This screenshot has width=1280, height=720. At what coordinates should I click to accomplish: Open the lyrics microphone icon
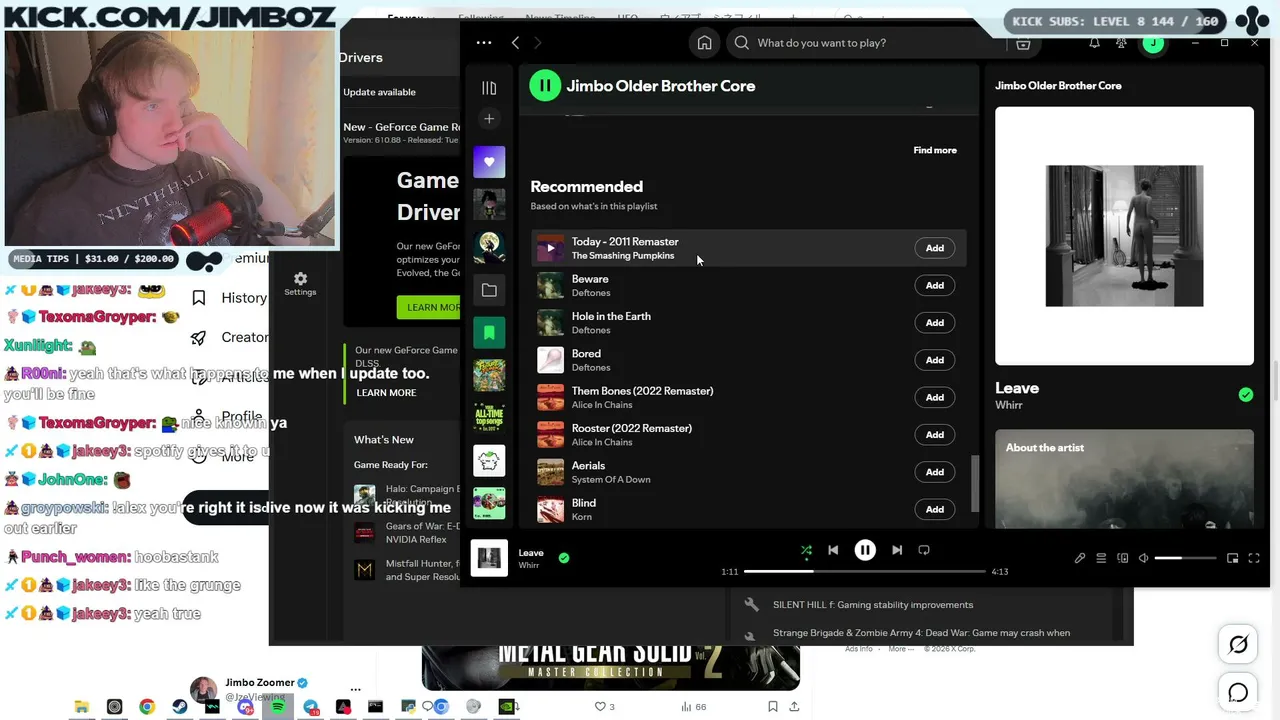tap(1080, 558)
